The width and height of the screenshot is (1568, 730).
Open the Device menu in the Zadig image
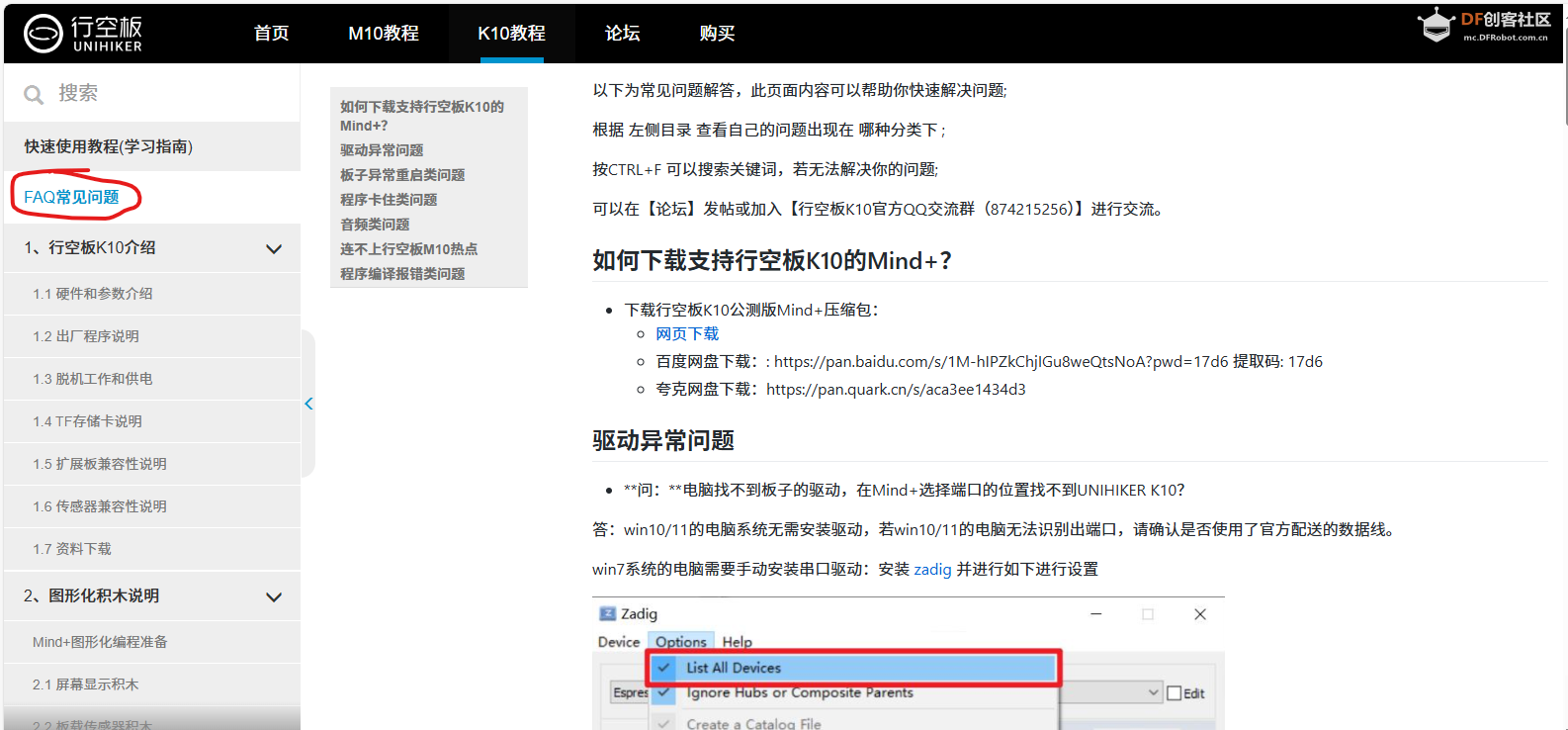click(619, 642)
